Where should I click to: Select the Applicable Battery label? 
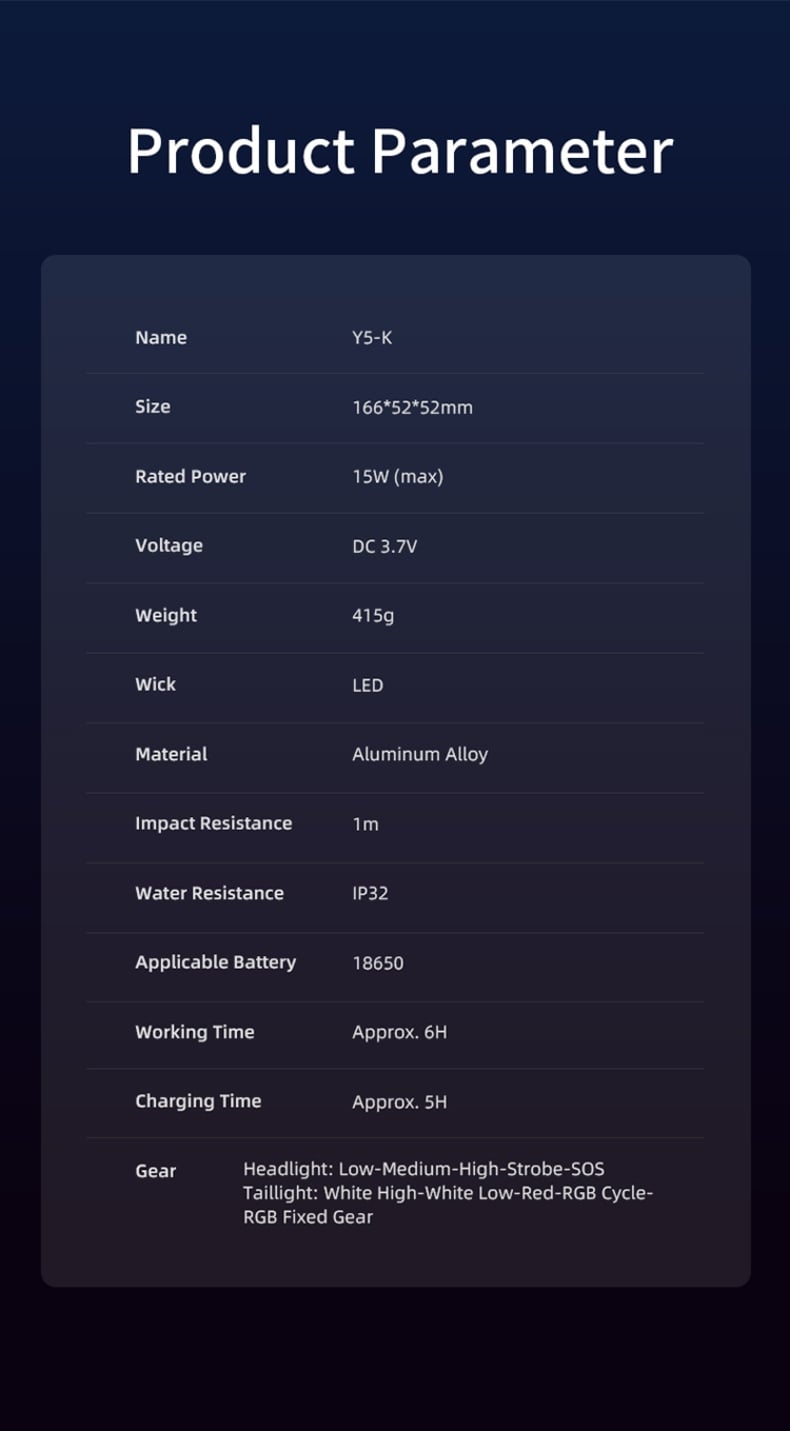(215, 962)
